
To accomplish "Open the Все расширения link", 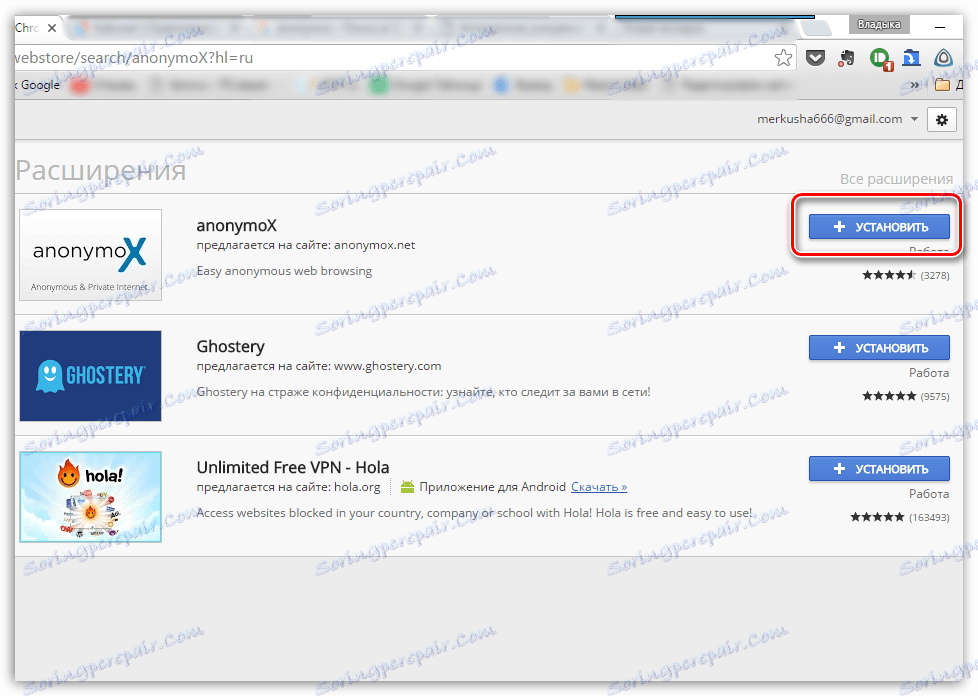I will tap(896, 179).
